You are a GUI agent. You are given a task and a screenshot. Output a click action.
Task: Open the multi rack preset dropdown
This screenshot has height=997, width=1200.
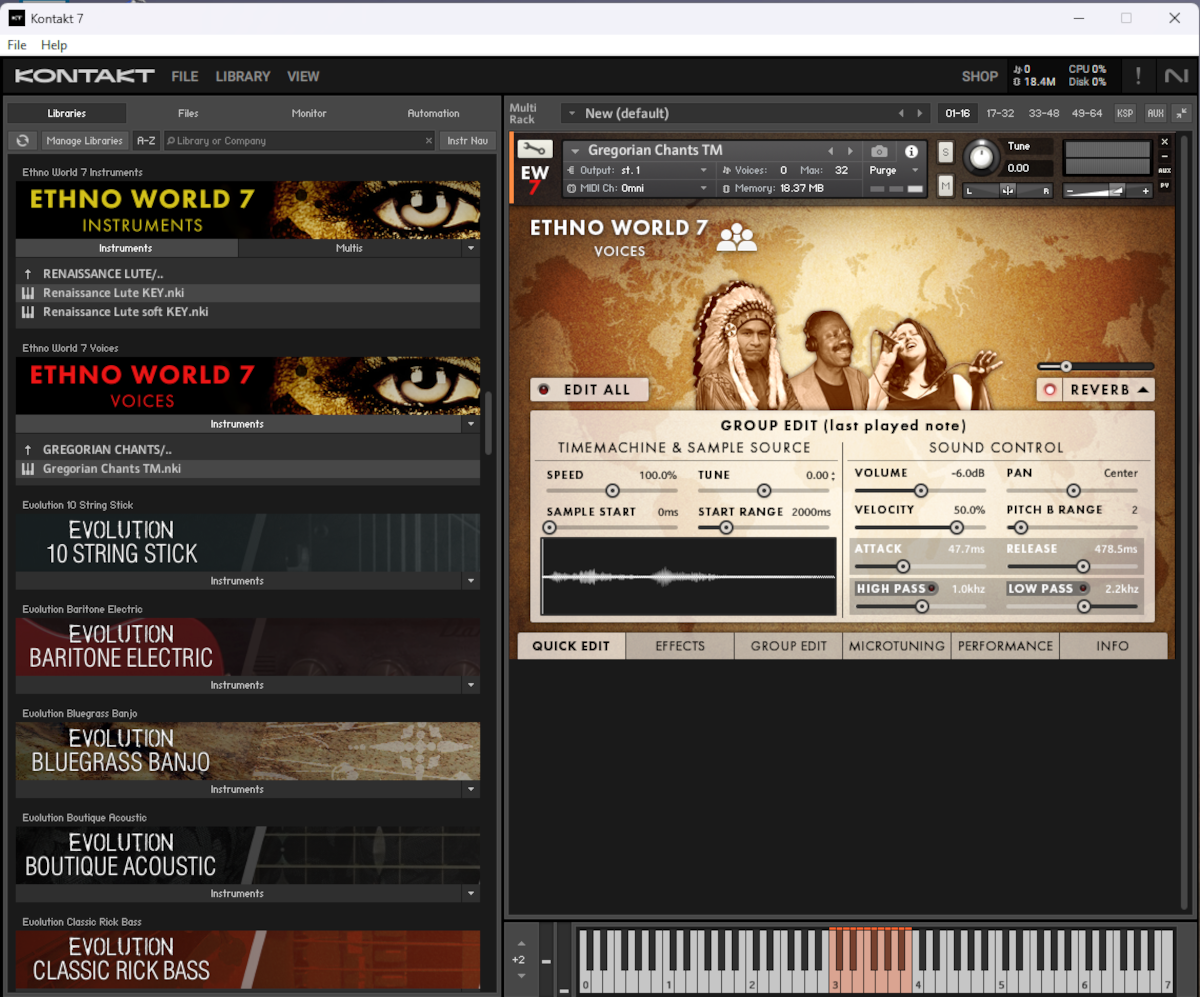tap(572, 113)
